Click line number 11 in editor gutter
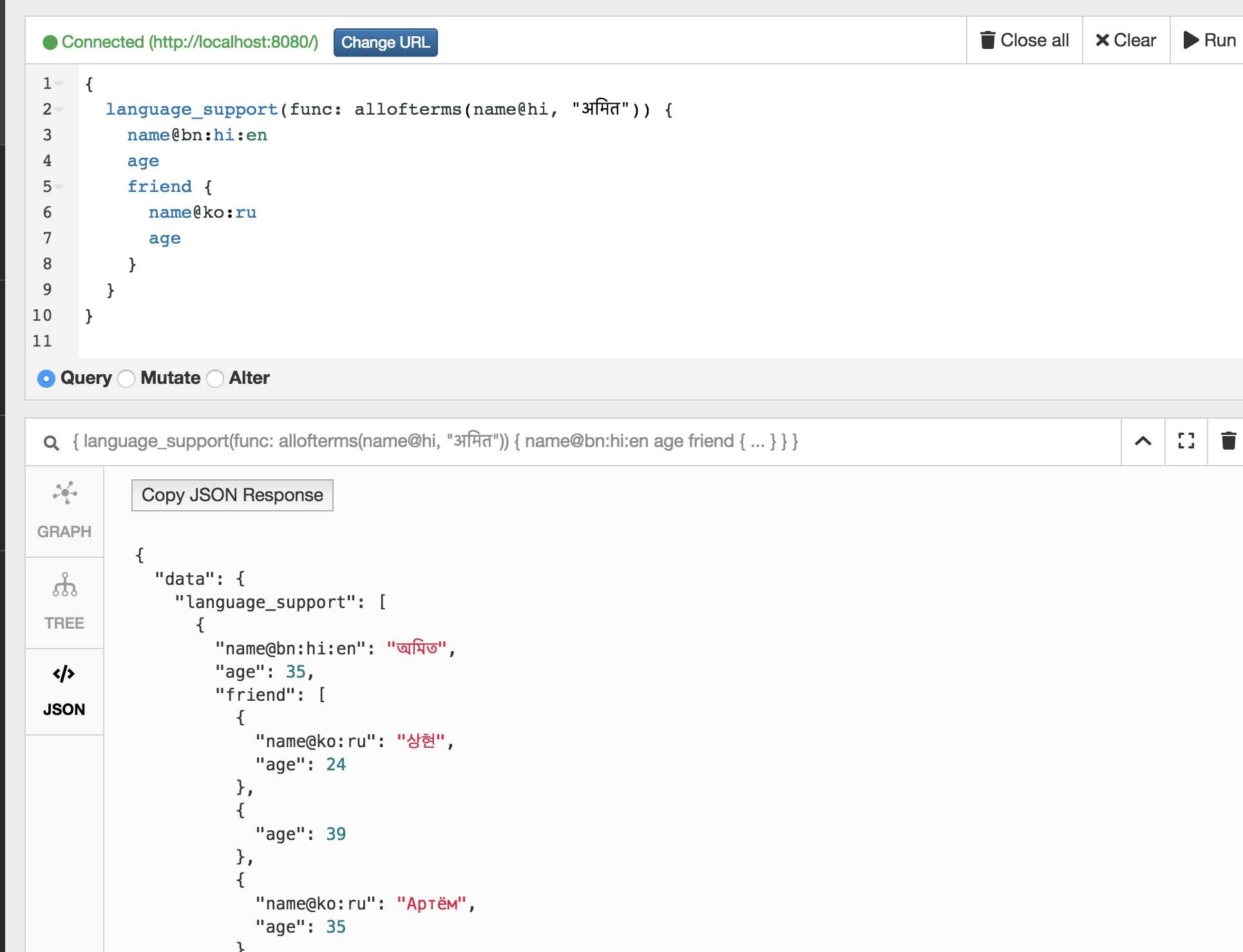Image resolution: width=1243 pixels, height=952 pixels. pyautogui.click(x=43, y=341)
